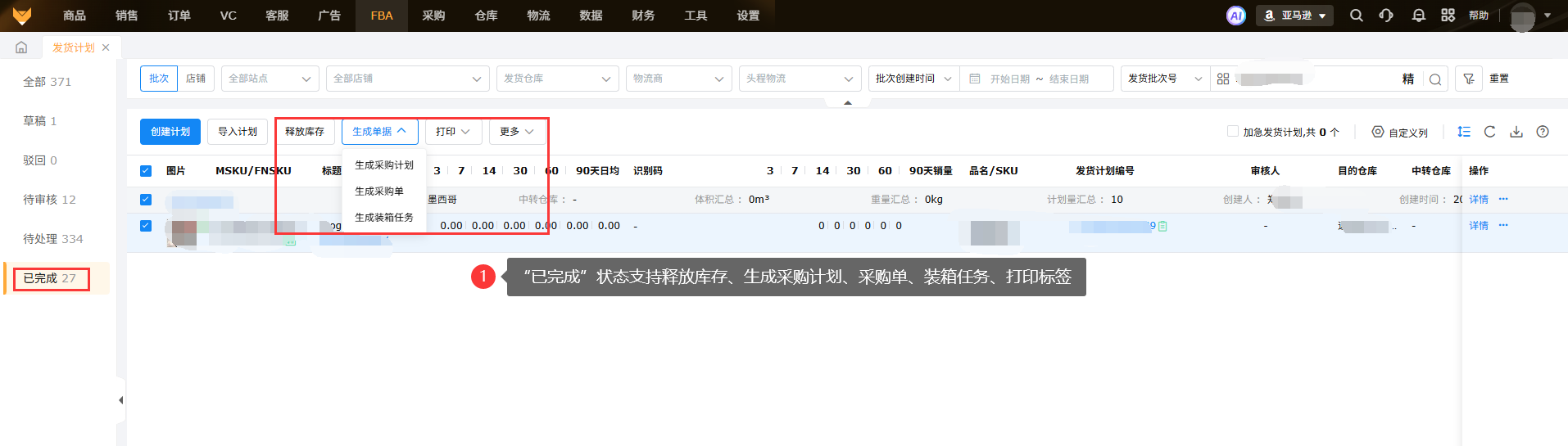Open customer support headset icon
Screen dimensions: 1568x446
(1386, 16)
